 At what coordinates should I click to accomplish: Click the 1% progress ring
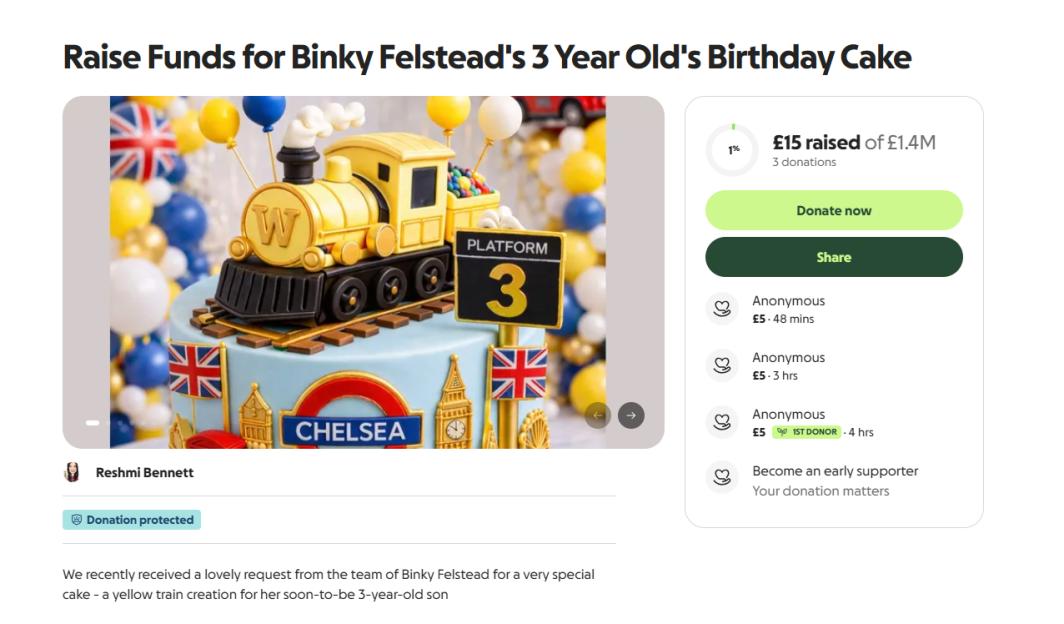click(x=733, y=150)
